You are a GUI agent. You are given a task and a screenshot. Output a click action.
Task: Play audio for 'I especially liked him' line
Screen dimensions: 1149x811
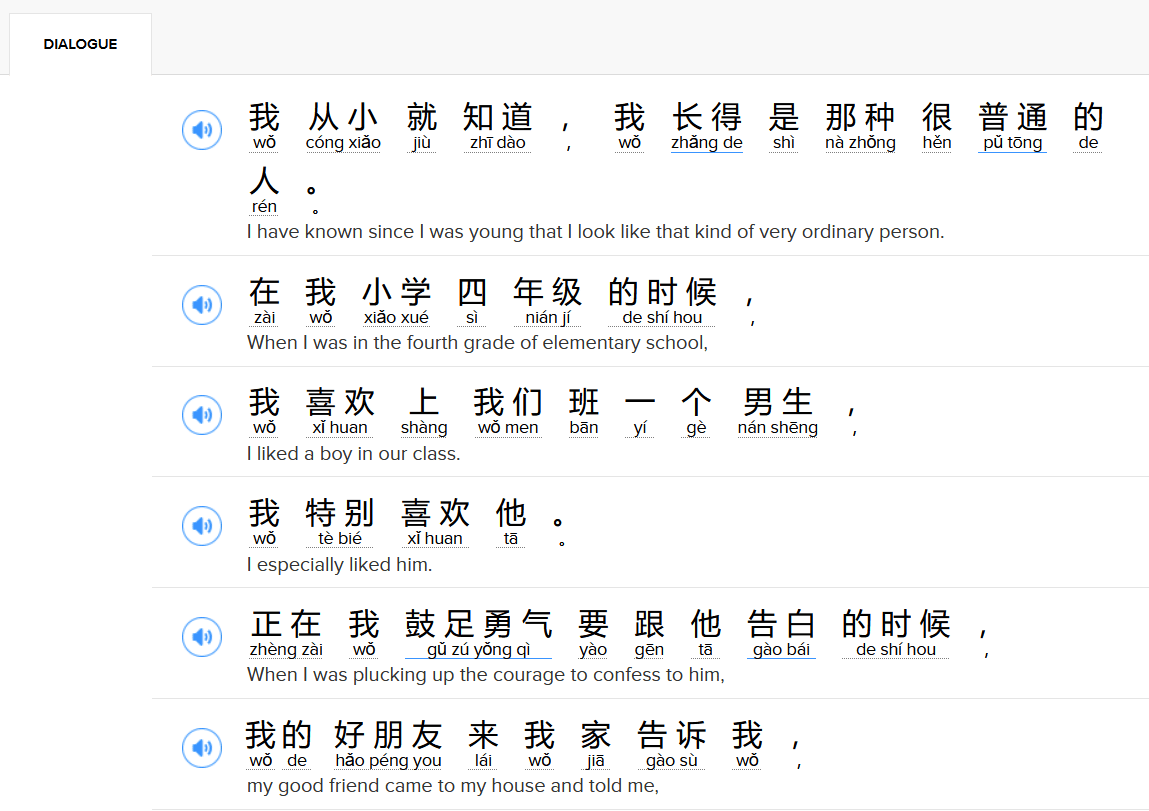point(202,526)
